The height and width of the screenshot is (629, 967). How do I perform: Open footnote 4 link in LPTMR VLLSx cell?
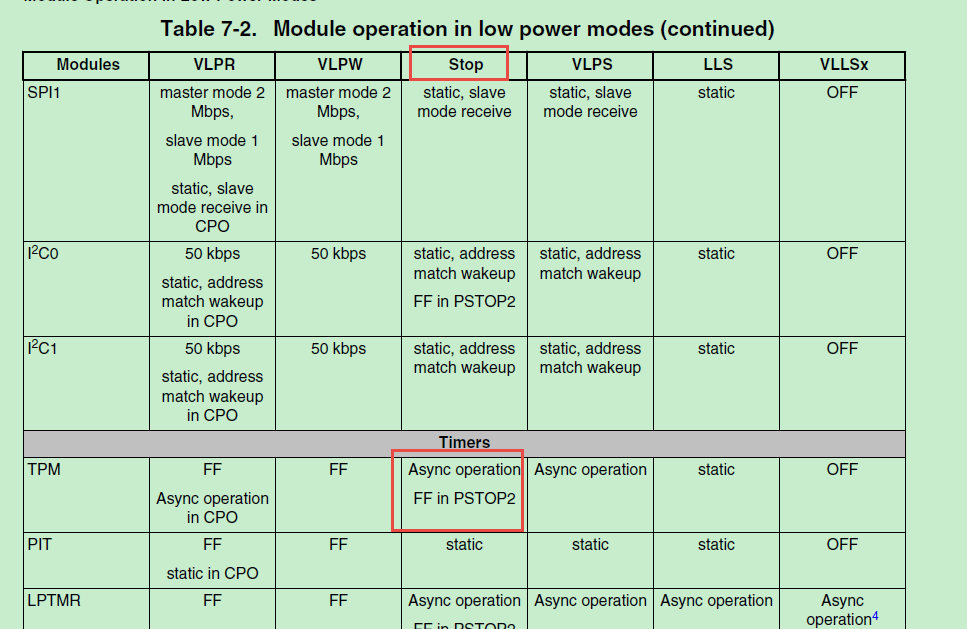(875, 615)
